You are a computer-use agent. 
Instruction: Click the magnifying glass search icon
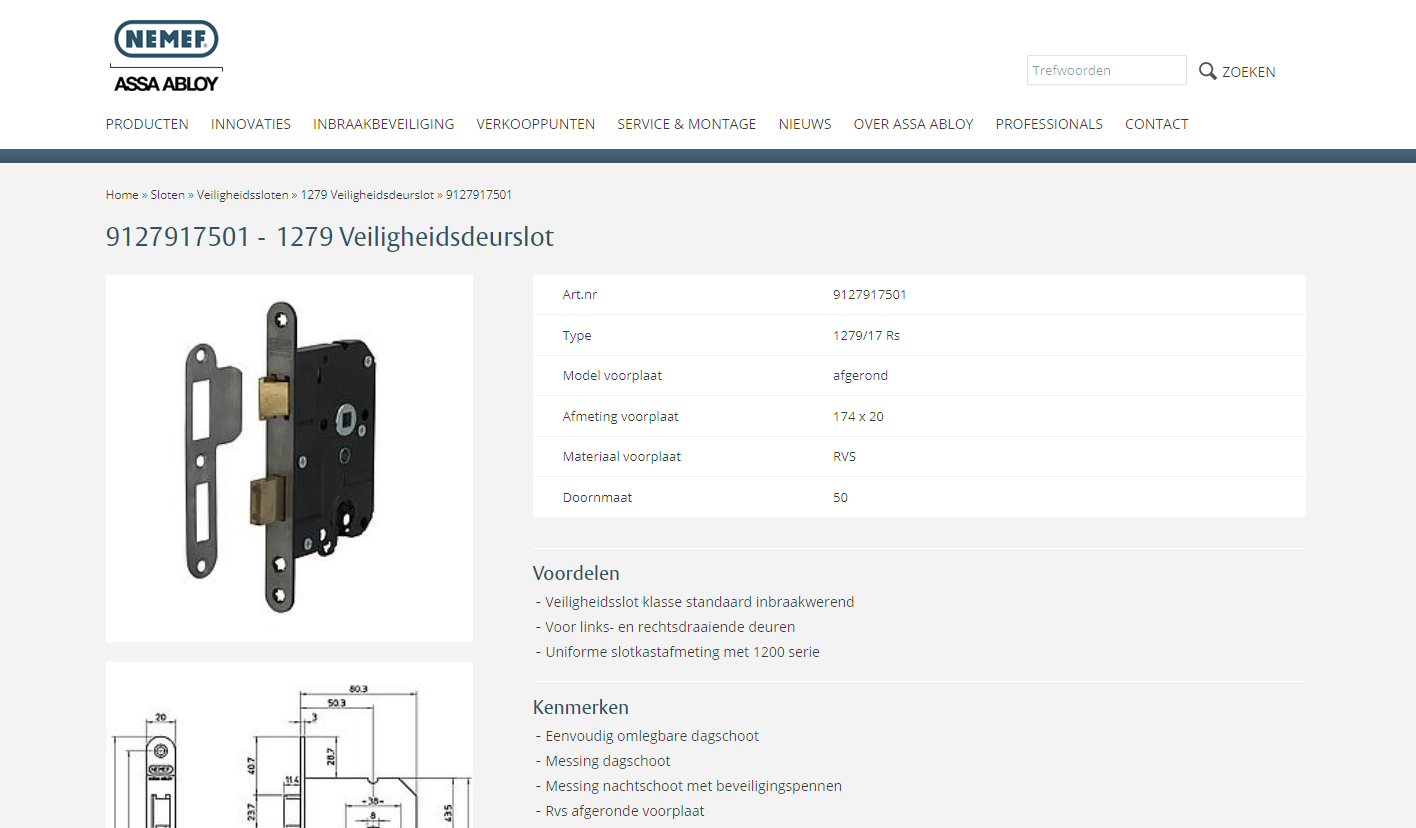coord(1207,71)
